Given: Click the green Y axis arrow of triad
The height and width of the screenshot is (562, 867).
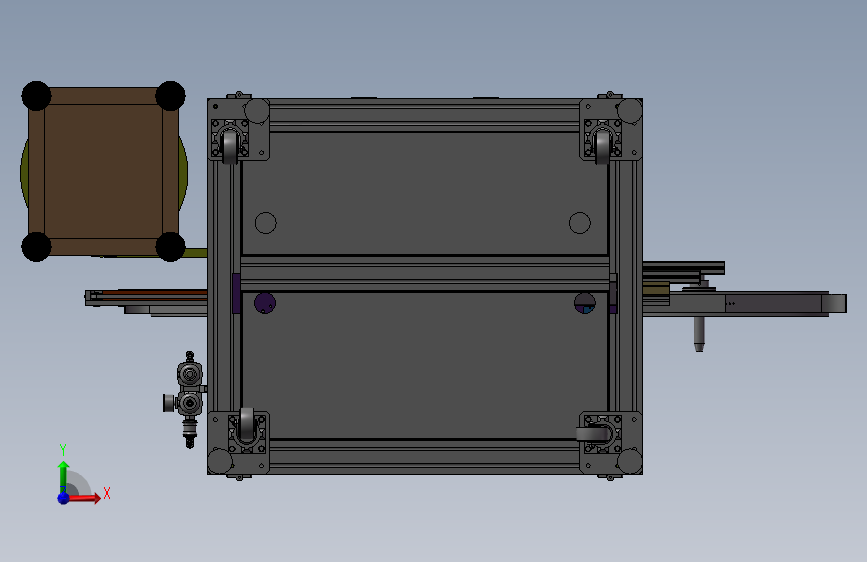Looking at the screenshot, I should coord(64,476).
